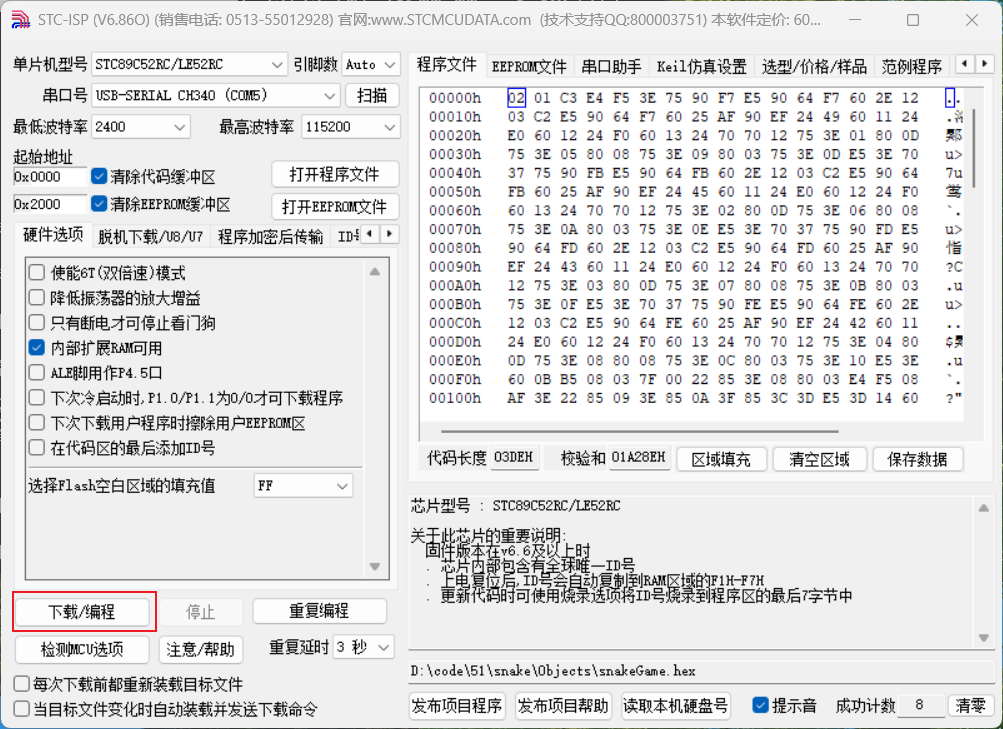The image size is (1003, 729).
Task: Click 打开EEPROM文件 button
Action: click(335, 207)
